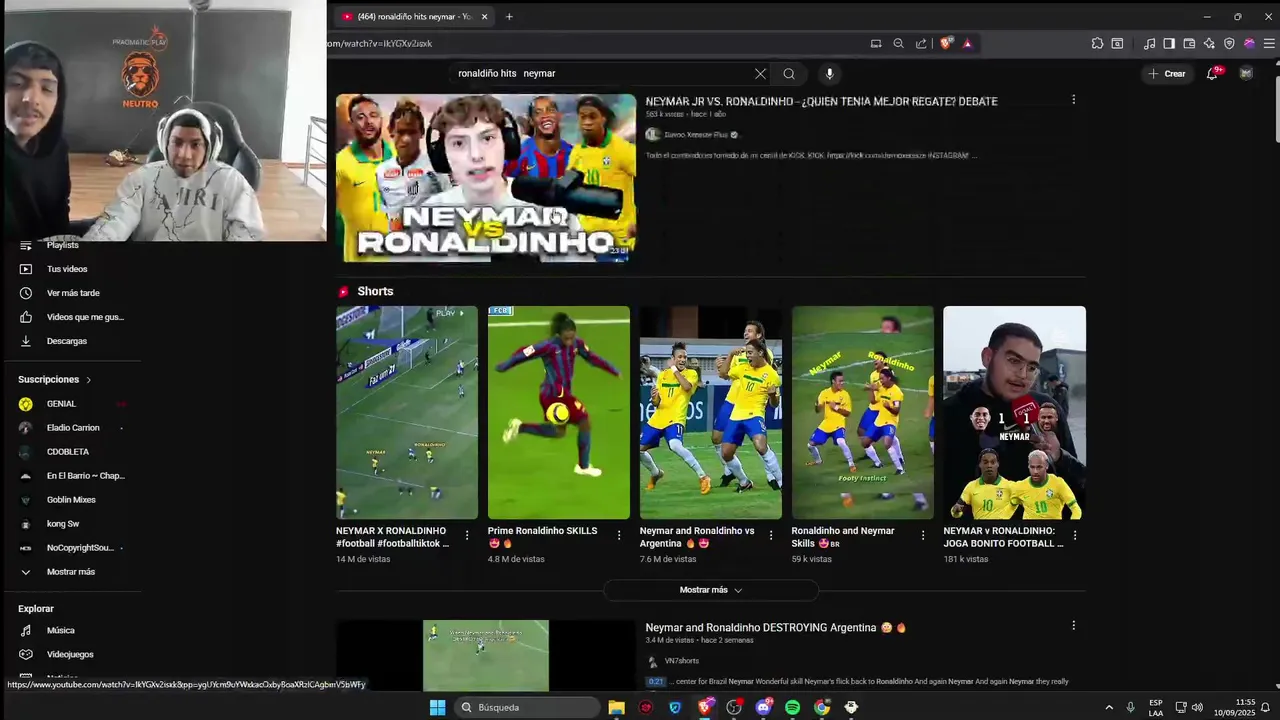
Task: Clear the YouTube search query with the X
Action: click(x=760, y=74)
